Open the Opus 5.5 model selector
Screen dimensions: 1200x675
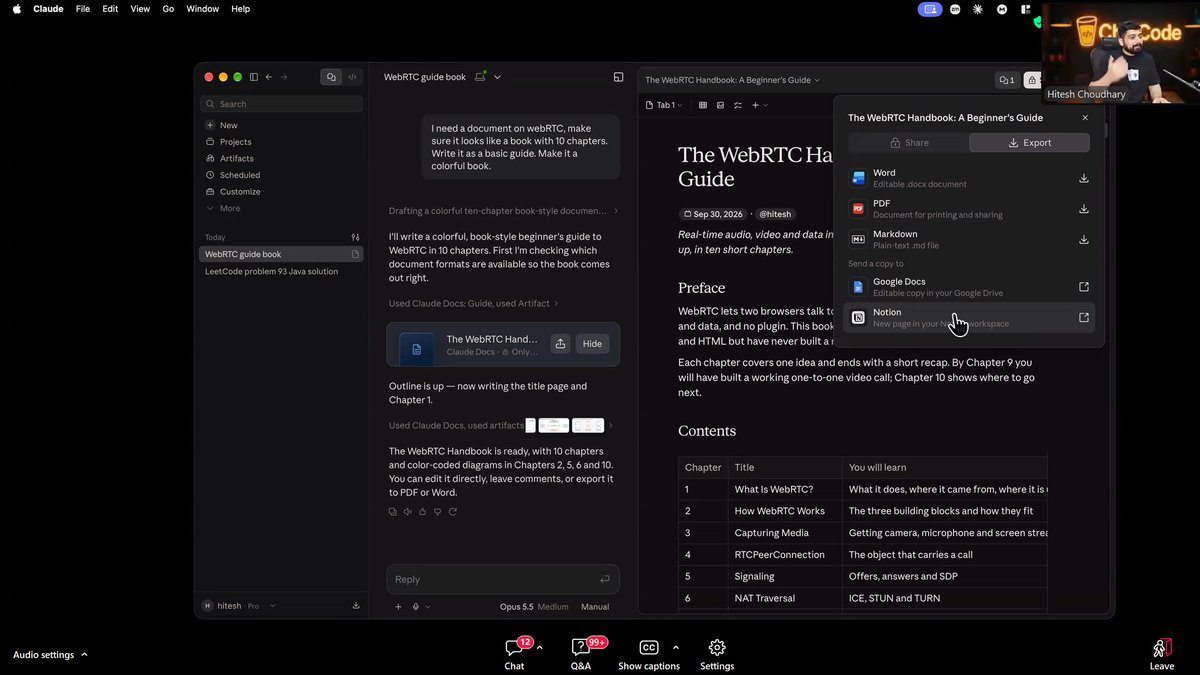[534, 606]
